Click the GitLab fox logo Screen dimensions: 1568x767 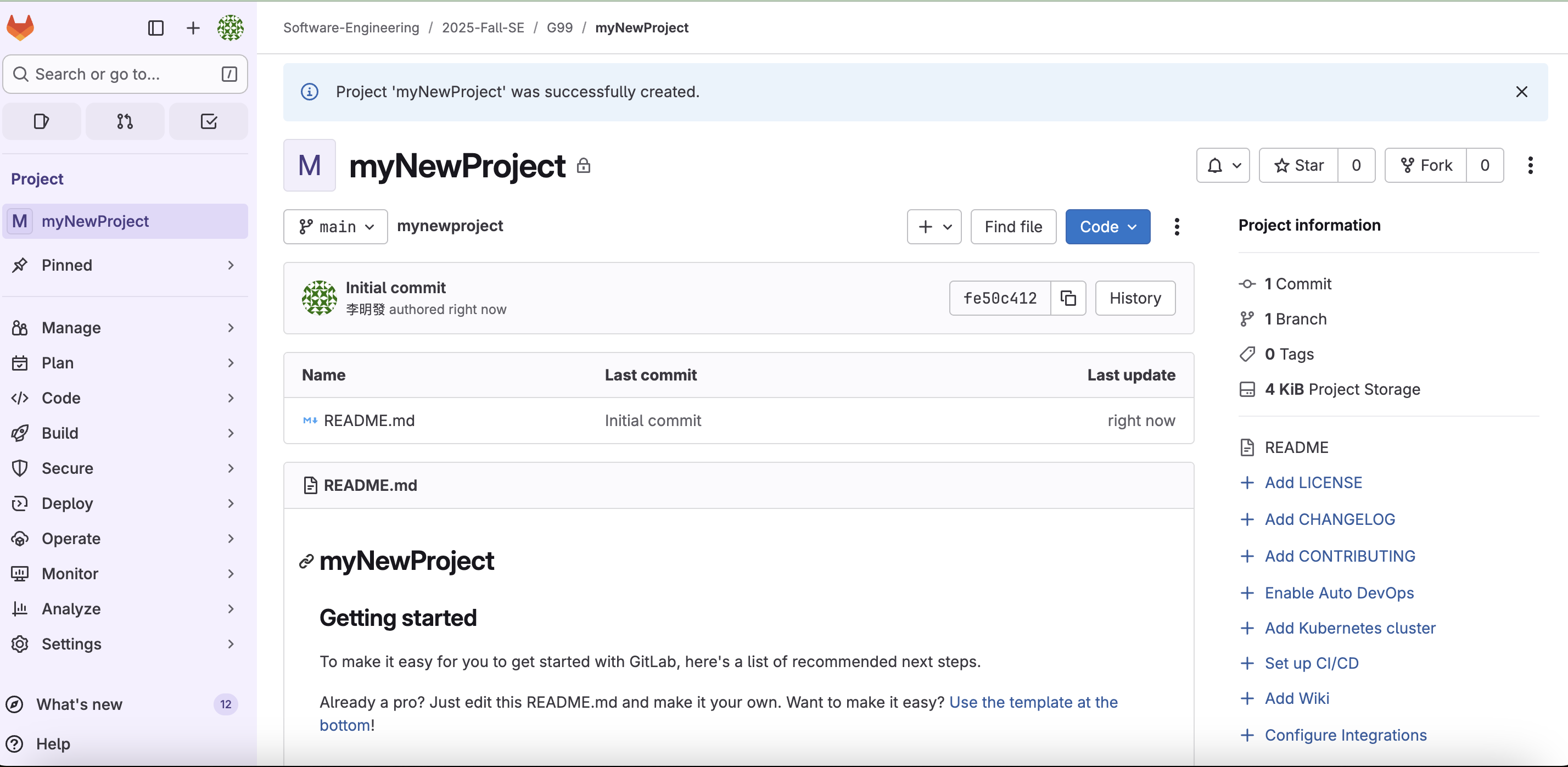click(x=20, y=27)
